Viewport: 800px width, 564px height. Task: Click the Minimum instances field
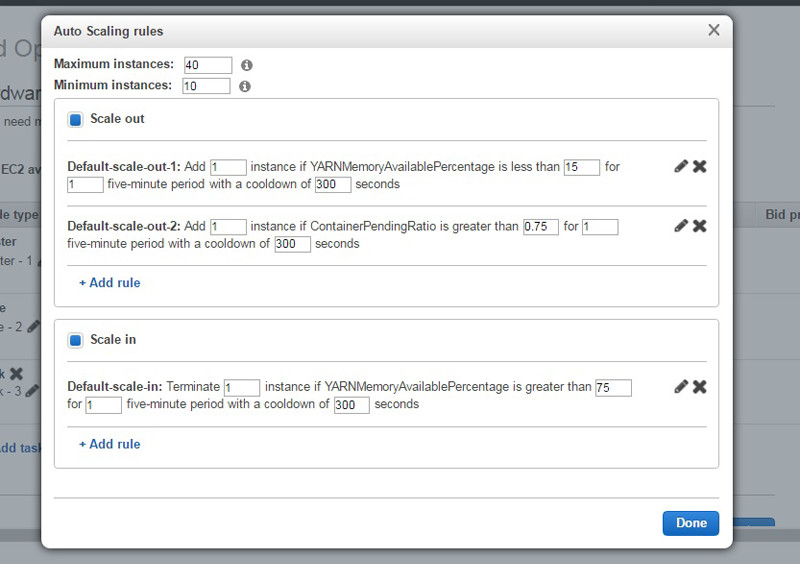click(x=206, y=86)
